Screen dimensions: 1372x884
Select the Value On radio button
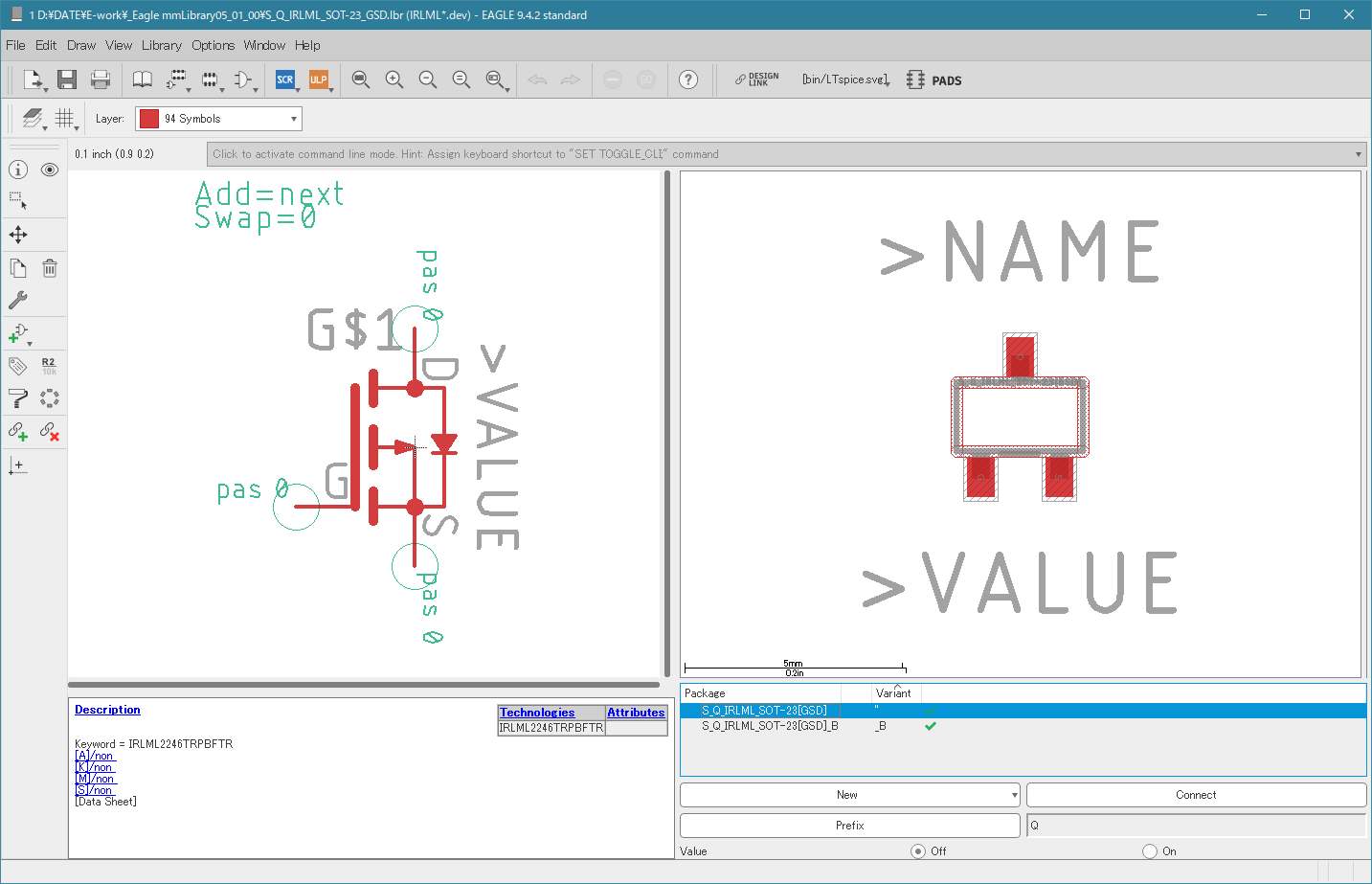pos(1149,851)
